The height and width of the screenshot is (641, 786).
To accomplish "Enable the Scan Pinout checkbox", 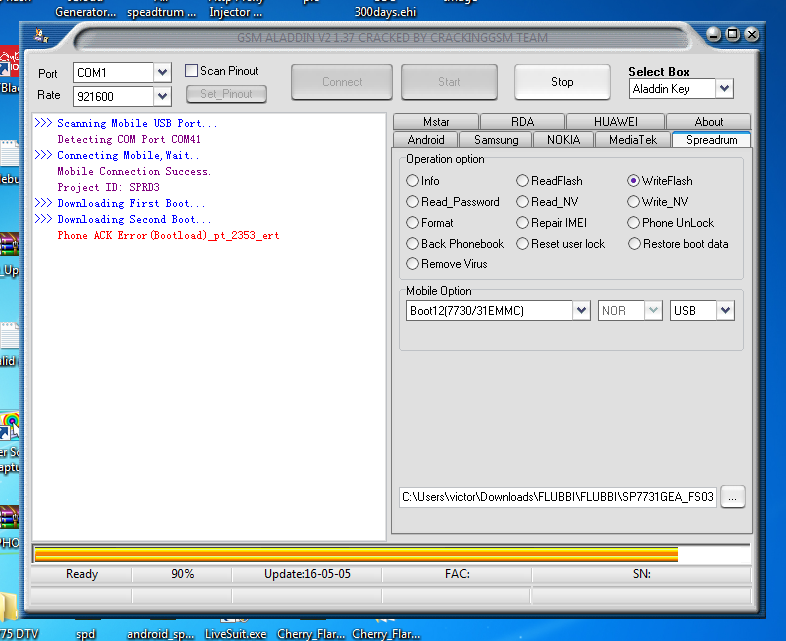I will (x=192, y=71).
